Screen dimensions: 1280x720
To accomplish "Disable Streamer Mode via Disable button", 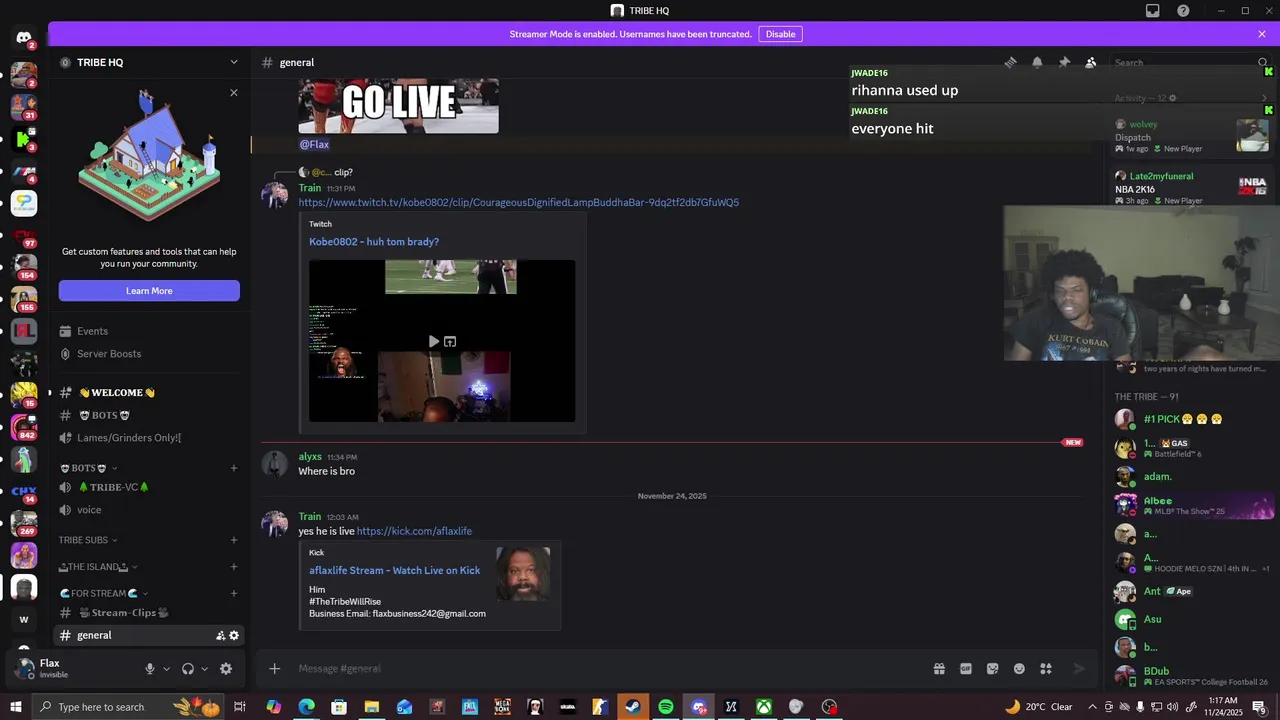I will click(x=780, y=34).
